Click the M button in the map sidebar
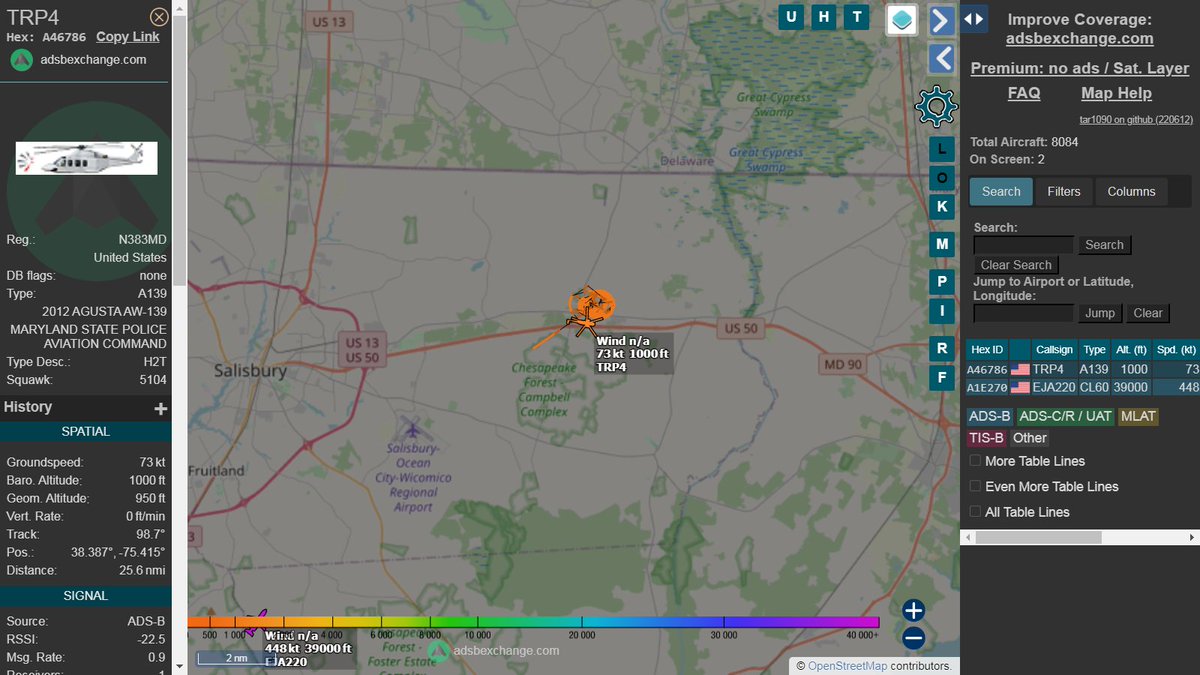The width and height of the screenshot is (1200, 675). pos(941,243)
